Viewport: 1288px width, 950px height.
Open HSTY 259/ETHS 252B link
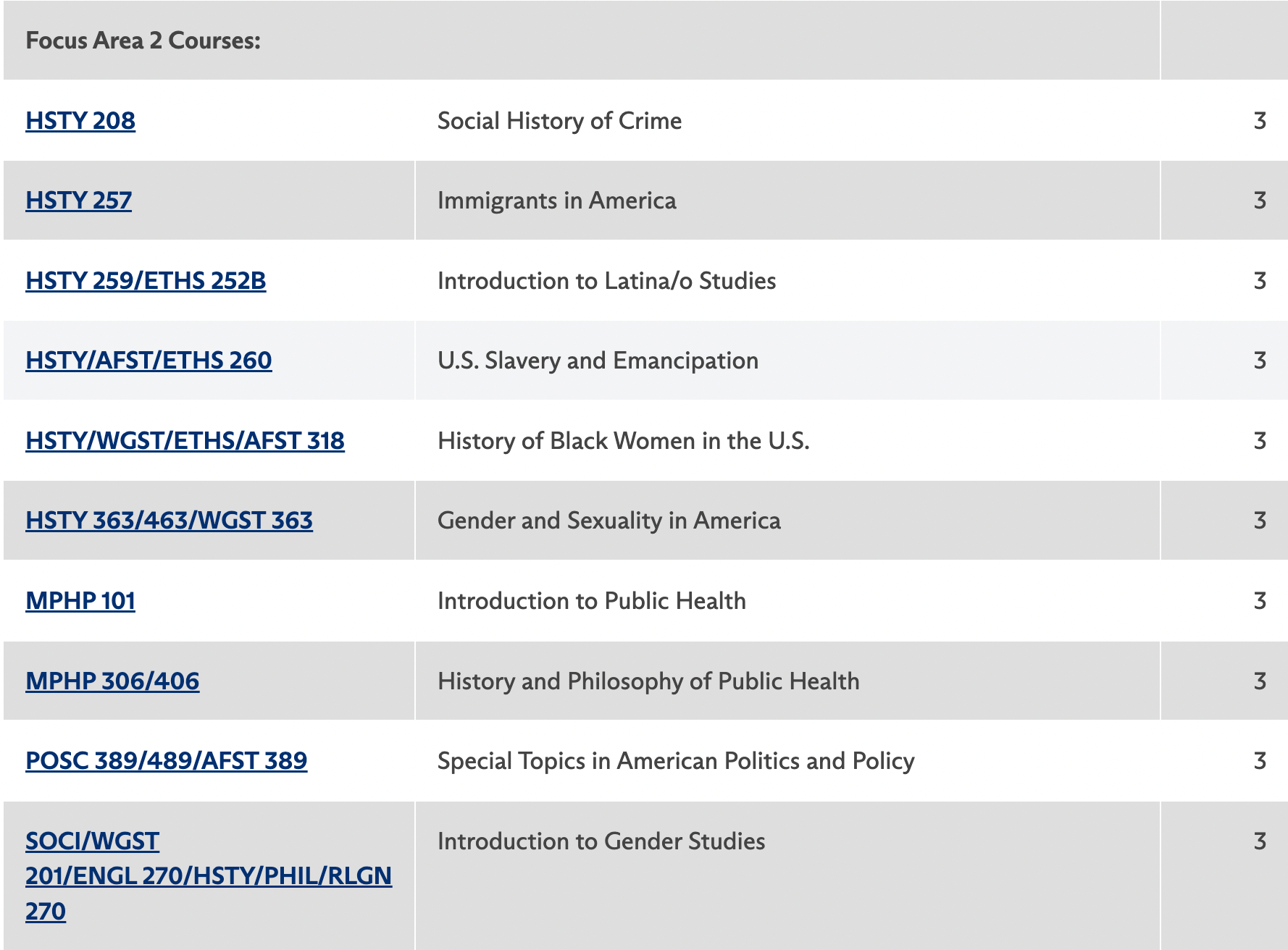[x=146, y=281]
